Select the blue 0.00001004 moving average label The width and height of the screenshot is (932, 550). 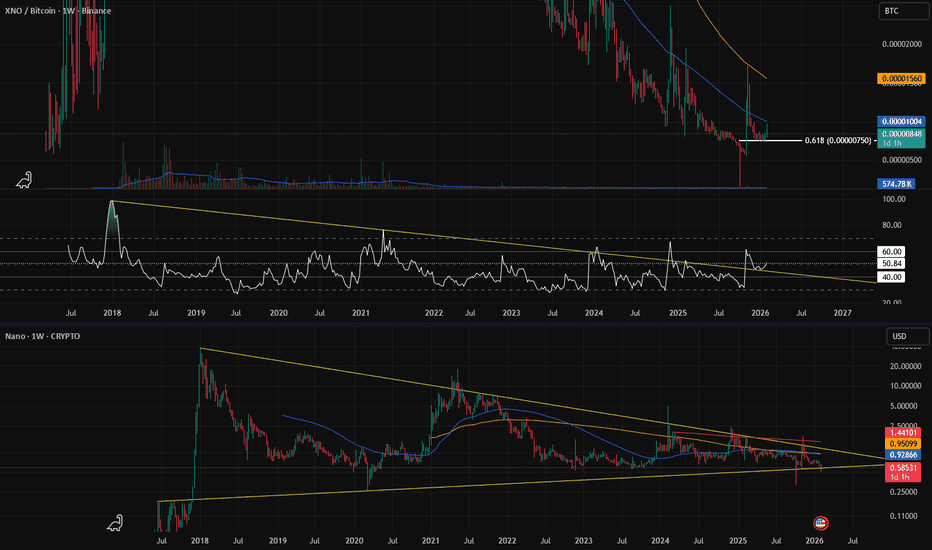pos(901,121)
